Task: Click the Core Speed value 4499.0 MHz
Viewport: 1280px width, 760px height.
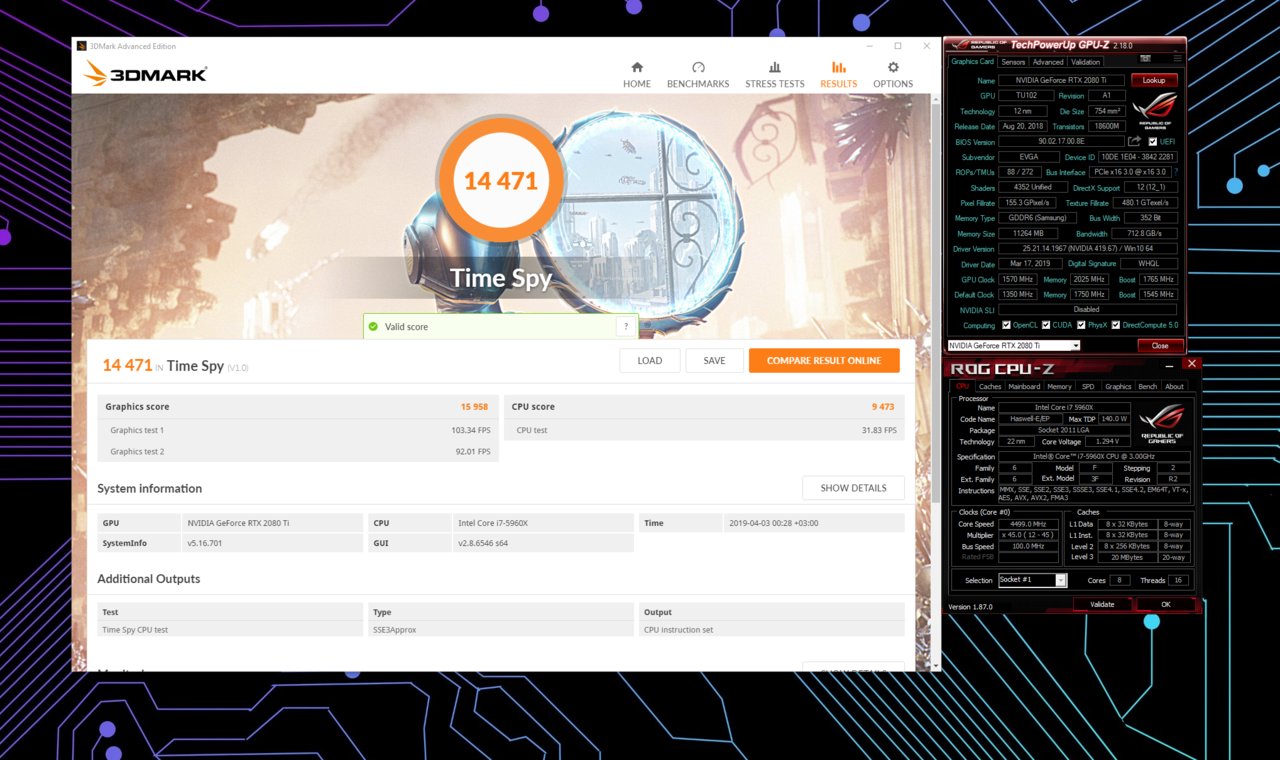Action: pos(1028,524)
